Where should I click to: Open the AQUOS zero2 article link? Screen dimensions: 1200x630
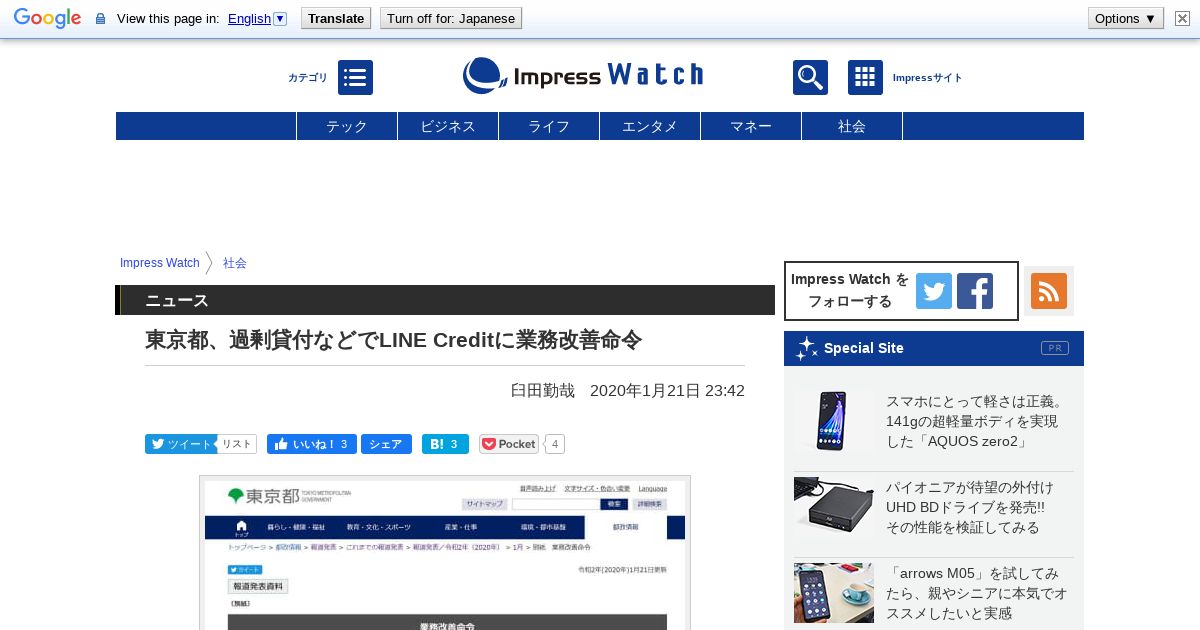click(976, 421)
